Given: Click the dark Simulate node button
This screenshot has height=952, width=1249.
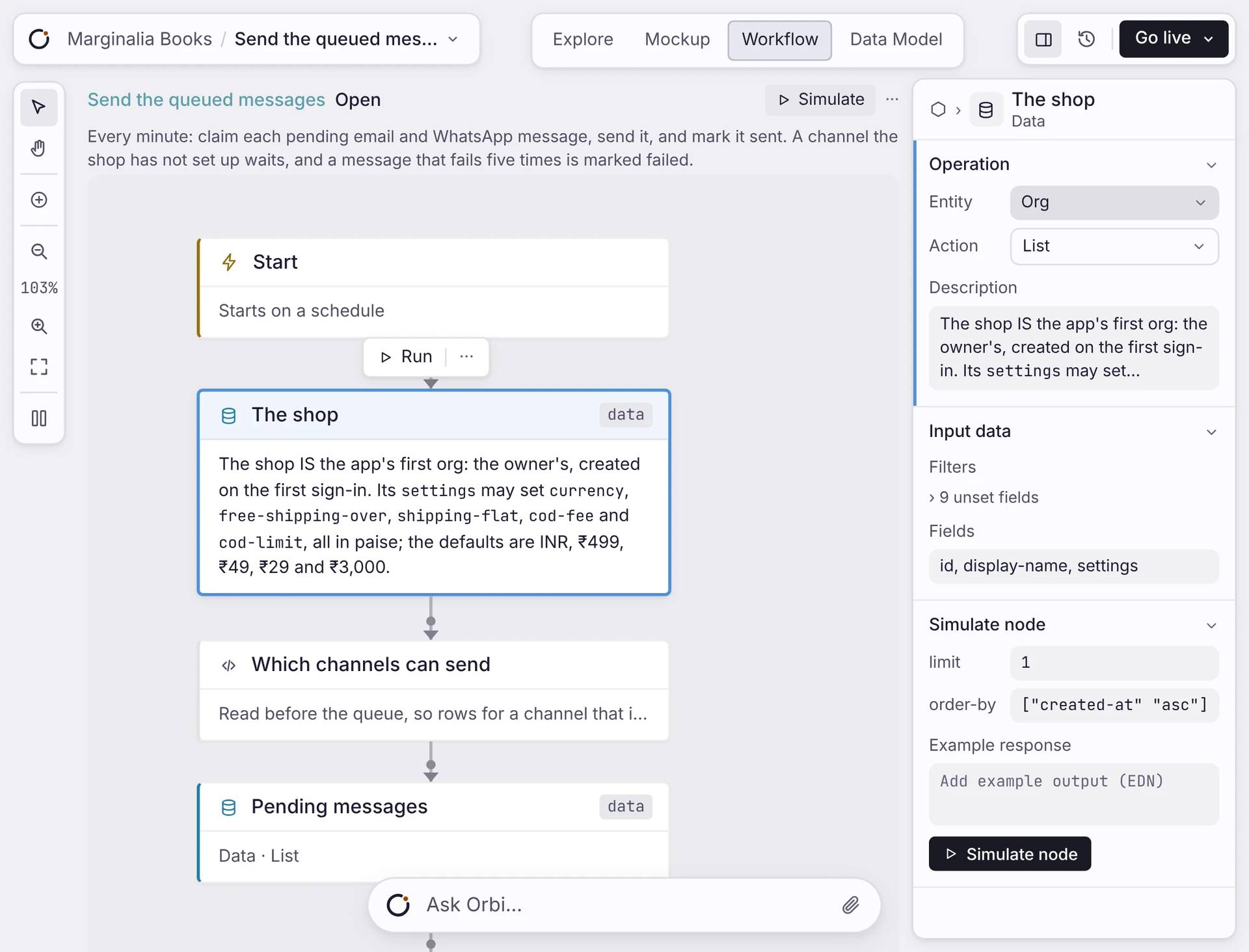Looking at the screenshot, I should point(1010,854).
